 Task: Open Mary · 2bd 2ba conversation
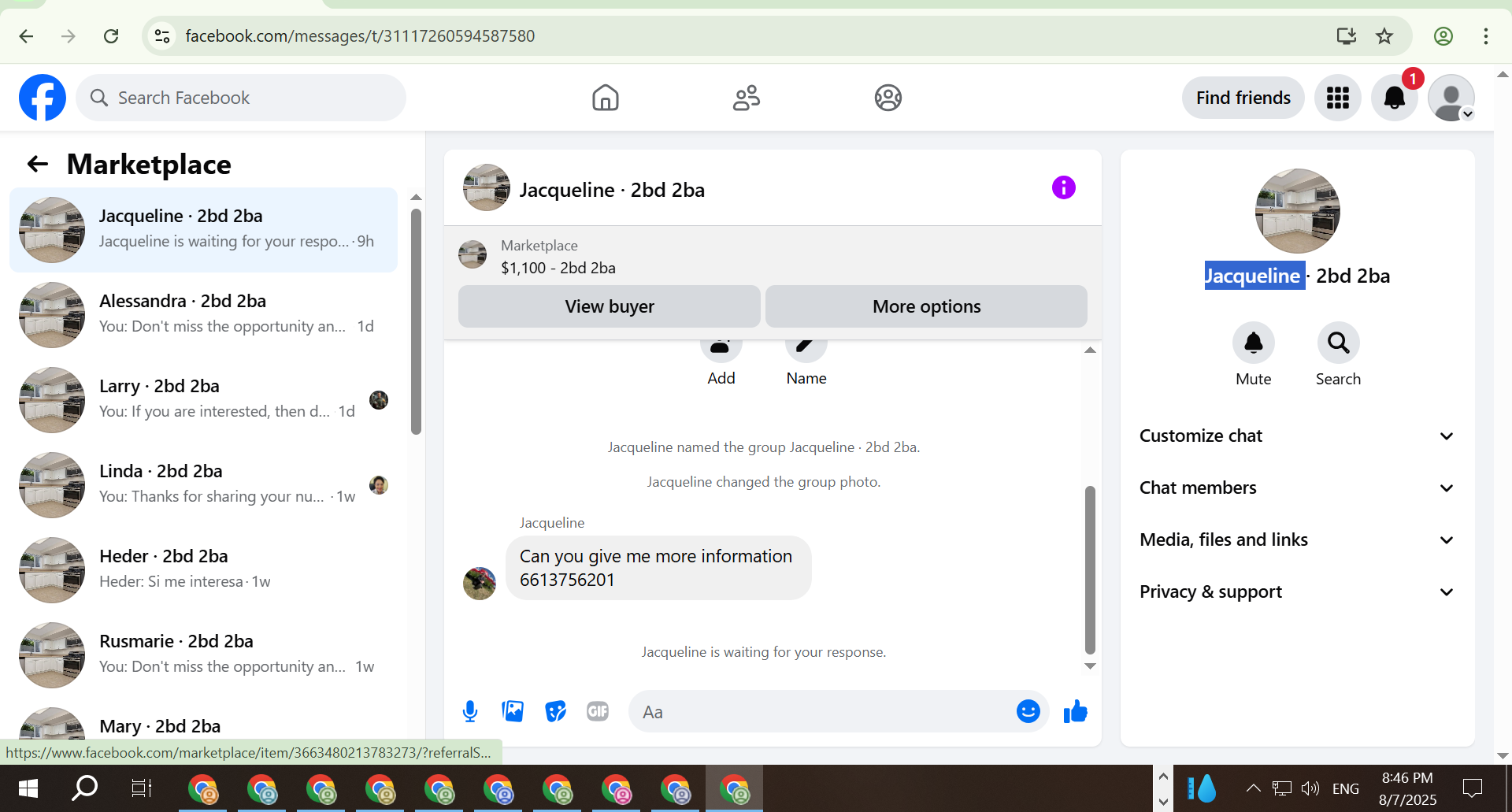click(x=203, y=723)
